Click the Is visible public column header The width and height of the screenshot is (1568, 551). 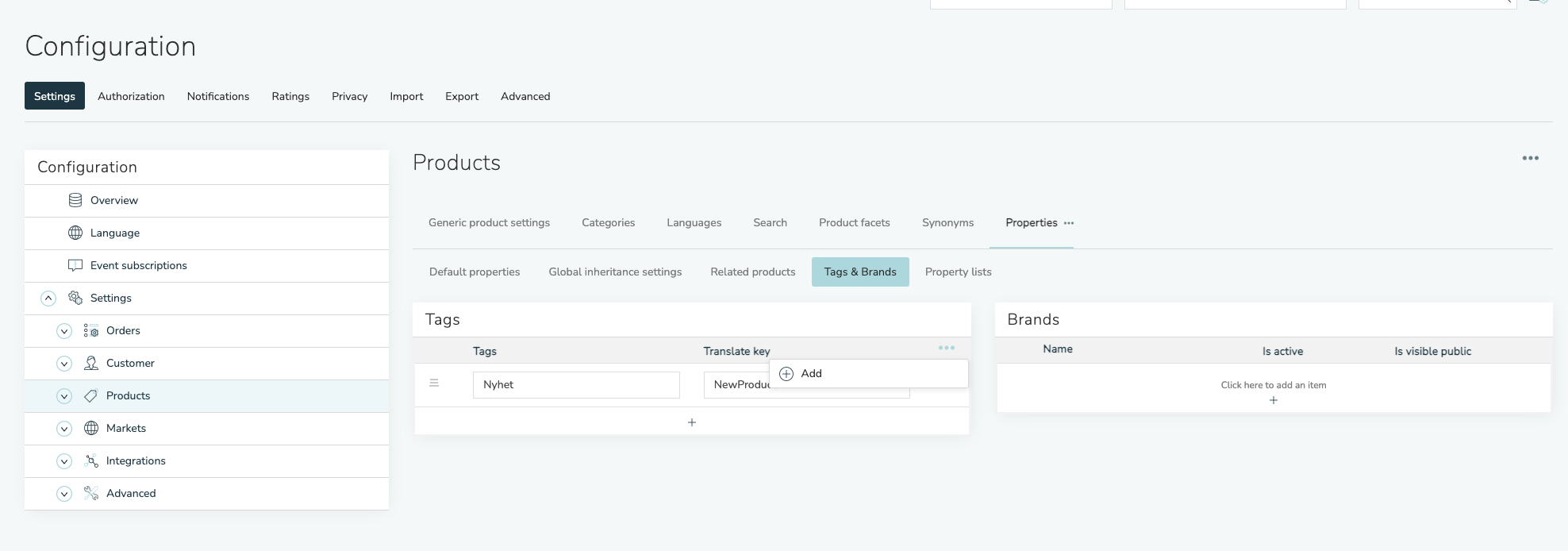coord(1433,351)
